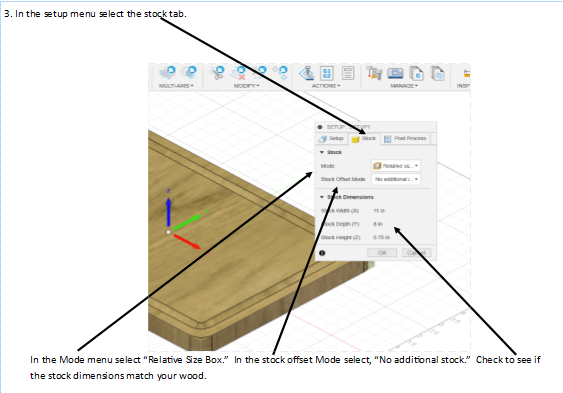The height and width of the screenshot is (393, 563).
Task: Click the Simulate icon in the Actions group
Action: pos(306,73)
